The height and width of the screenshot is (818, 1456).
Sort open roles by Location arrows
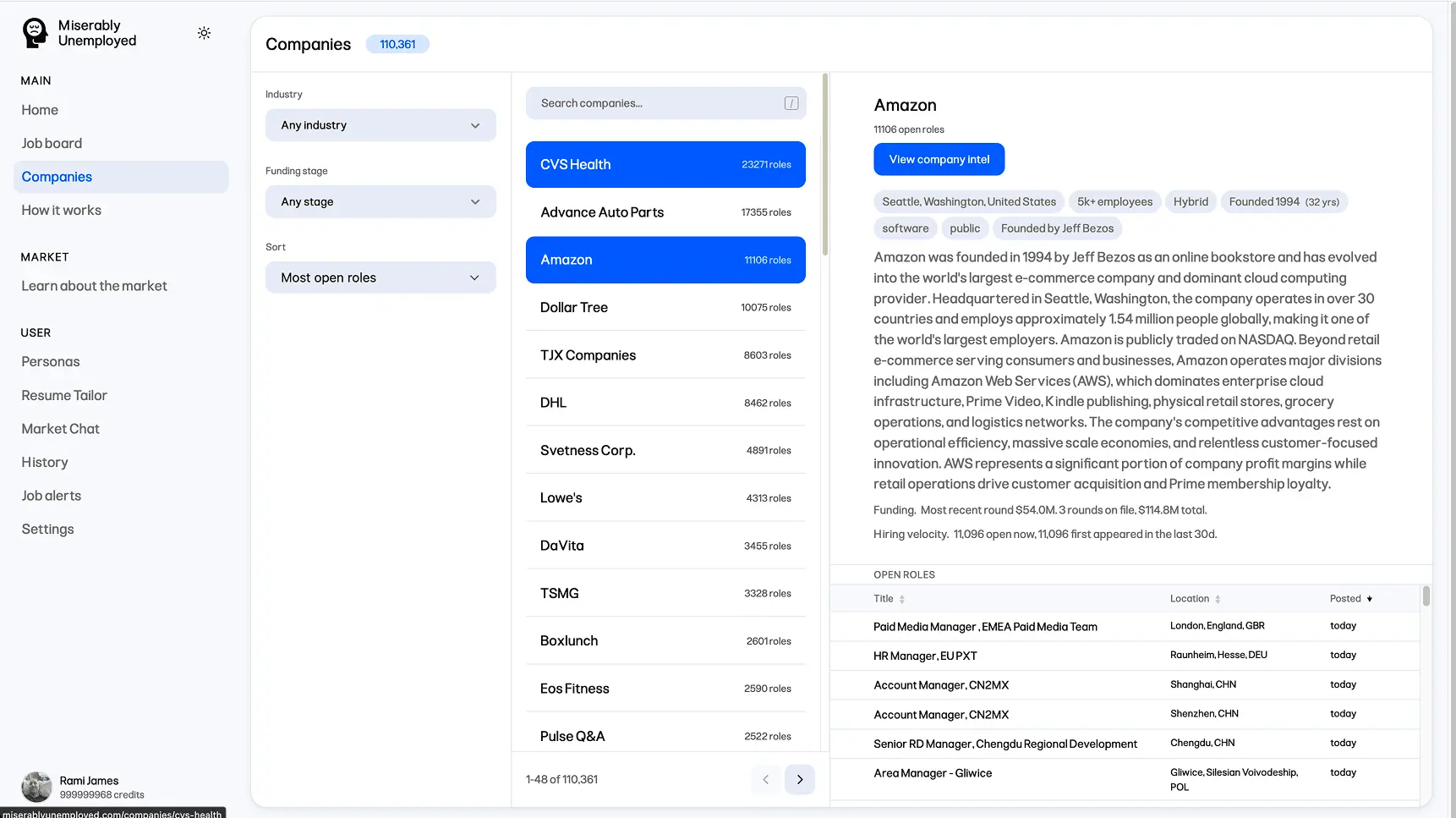coord(1218,599)
